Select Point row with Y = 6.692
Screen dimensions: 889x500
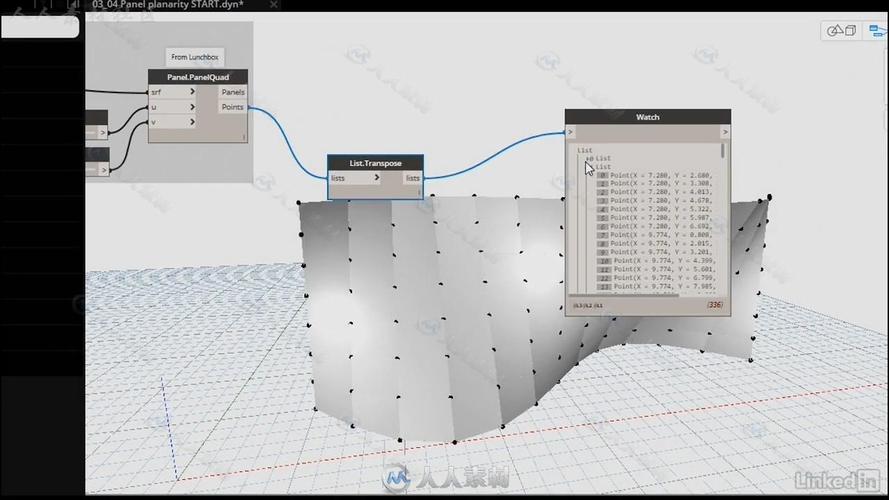pos(655,226)
